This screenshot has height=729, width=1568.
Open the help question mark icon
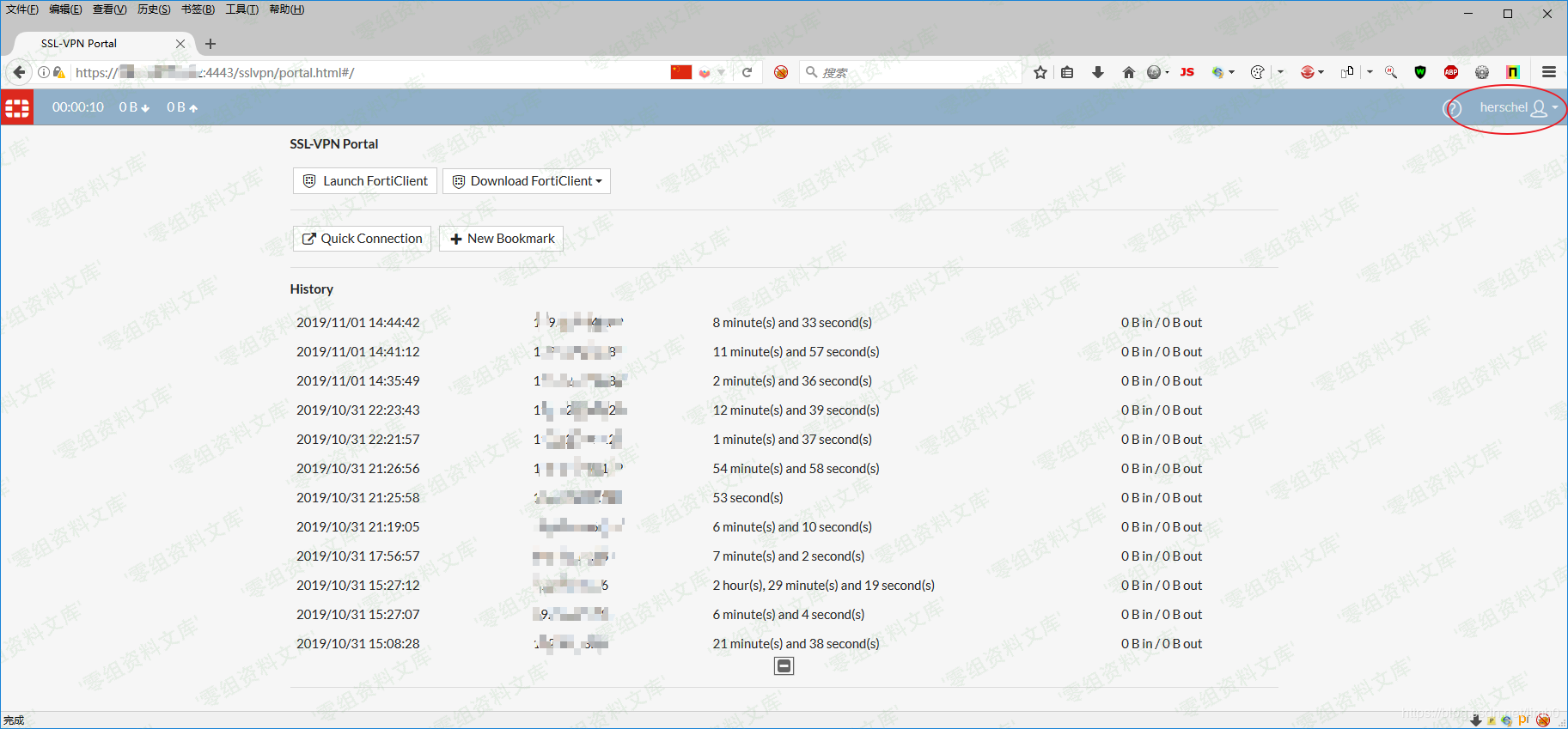pyautogui.click(x=1452, y=108)
